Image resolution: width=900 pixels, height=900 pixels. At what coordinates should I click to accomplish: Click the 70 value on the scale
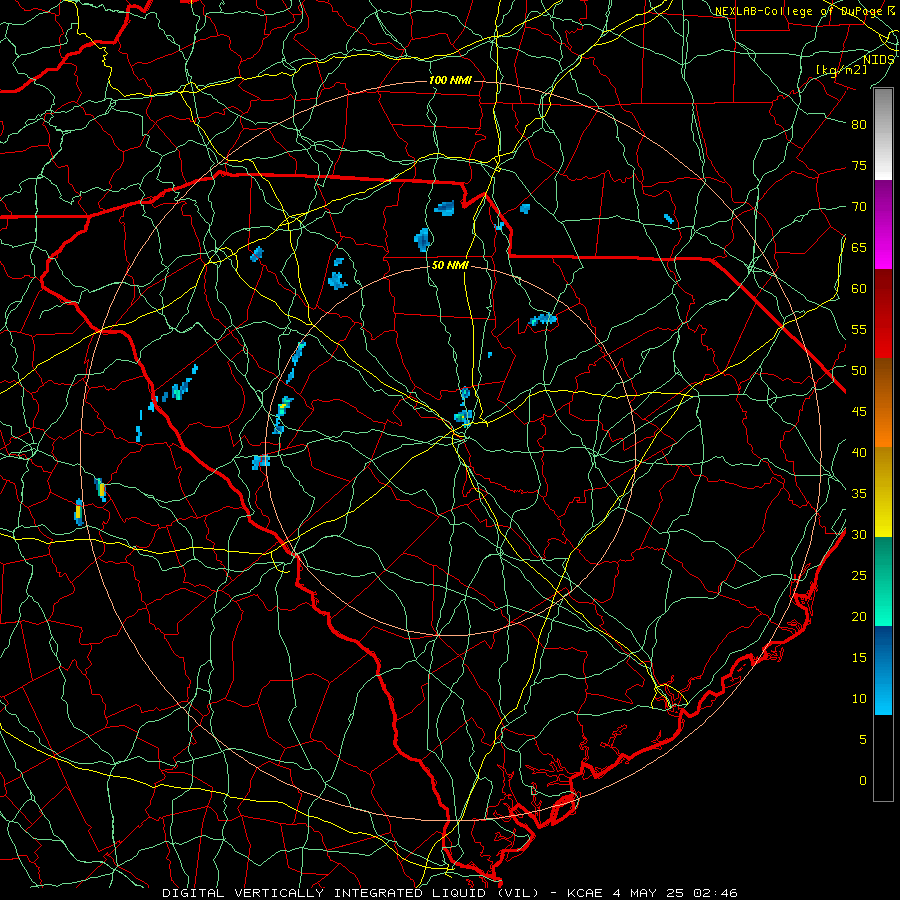click(859, 207)
